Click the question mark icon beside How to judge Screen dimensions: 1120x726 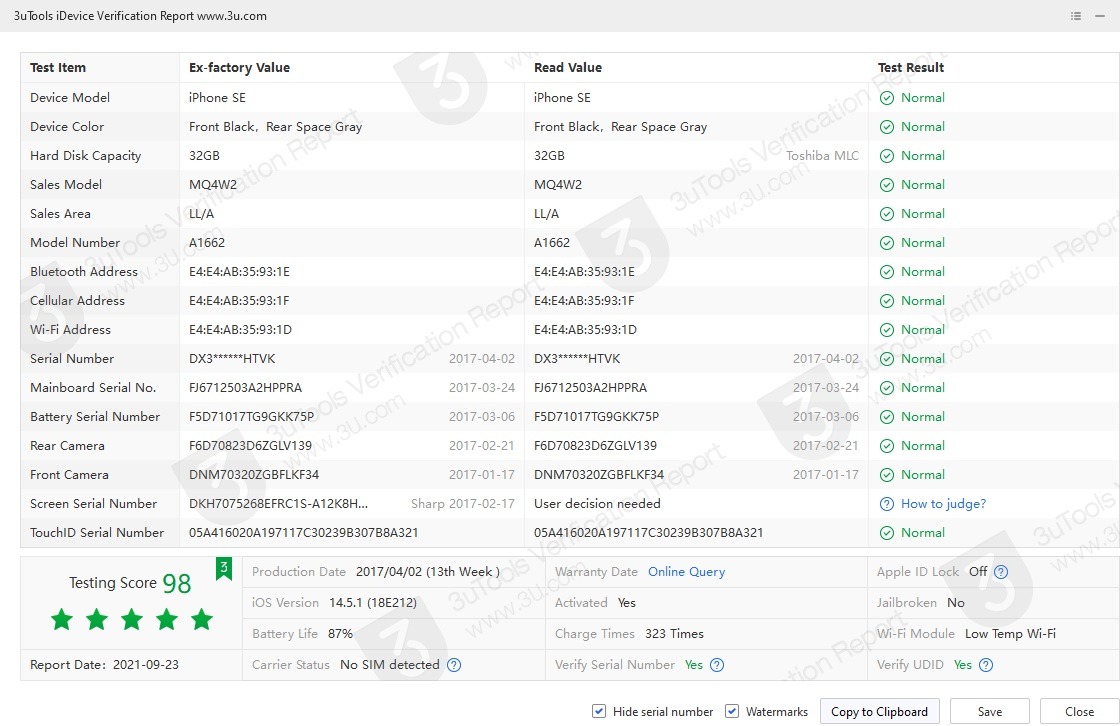(x=886, y=504)
